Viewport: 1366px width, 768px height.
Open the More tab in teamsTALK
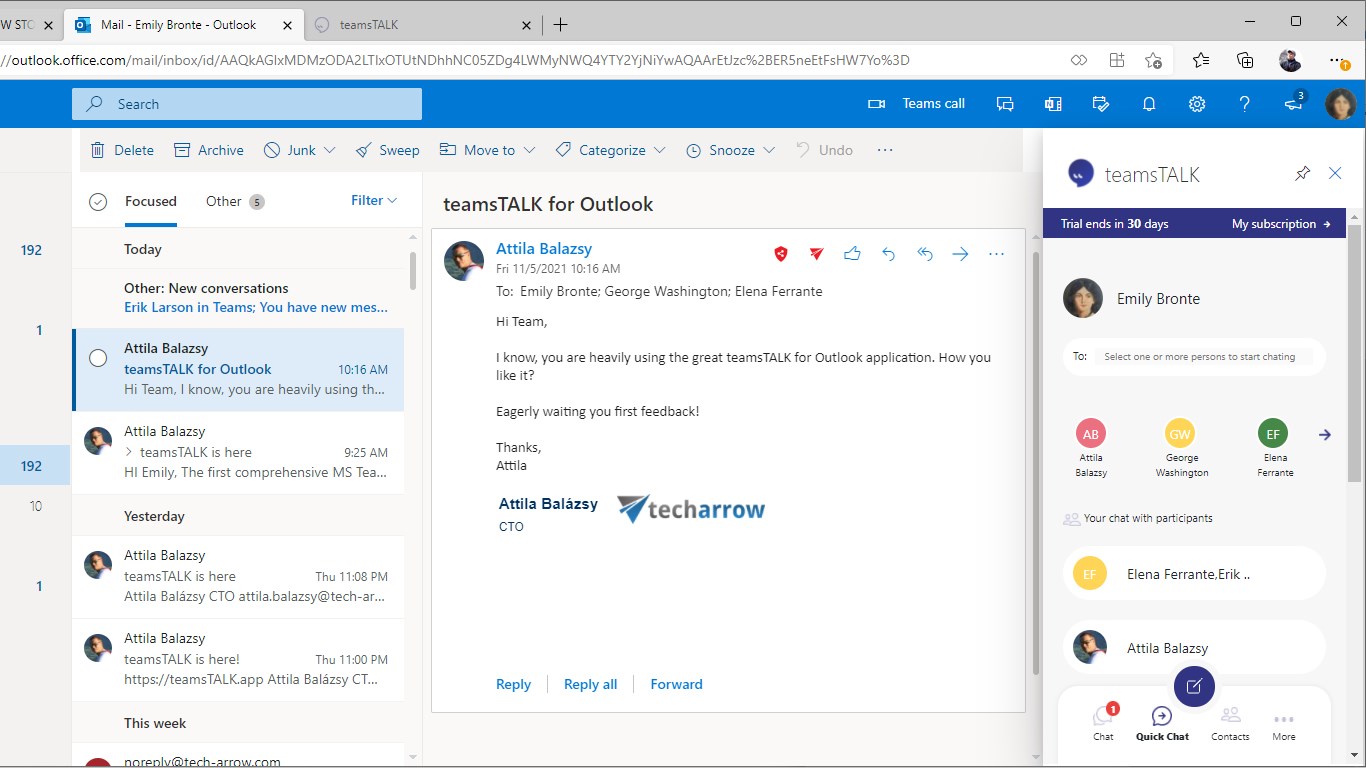click(1284, 726)
